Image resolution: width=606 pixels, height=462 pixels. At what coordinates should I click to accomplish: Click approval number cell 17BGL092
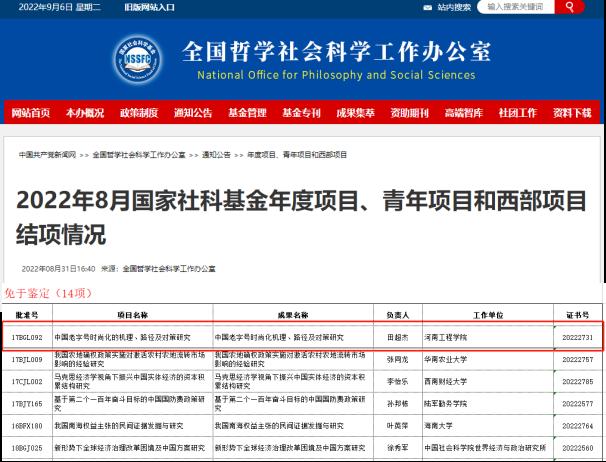(x=27, y=338)
